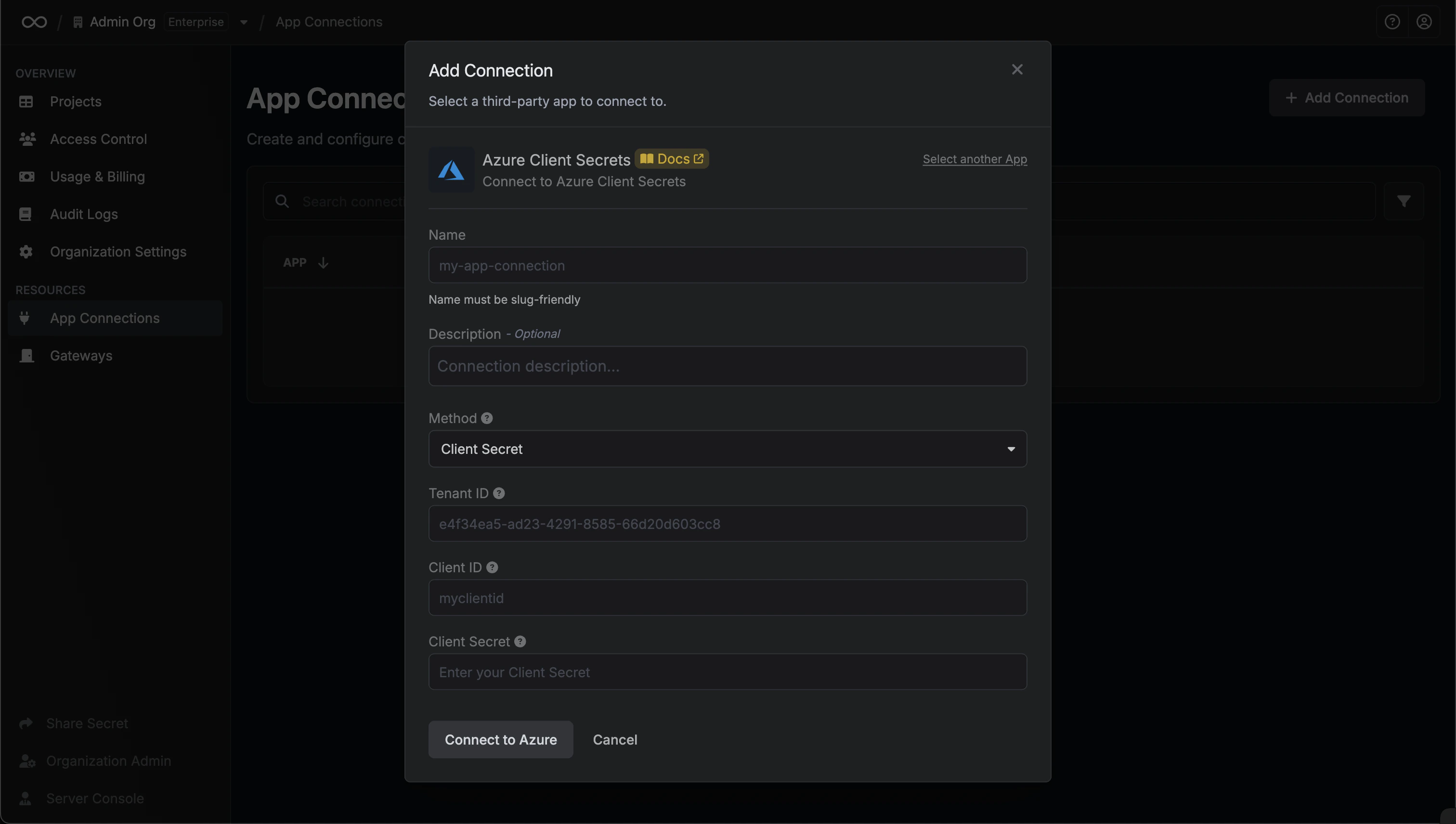Close the Add Connection dialog
Image resolution: width=1456 pixels, height=824 pixels.
point(1017,70)
